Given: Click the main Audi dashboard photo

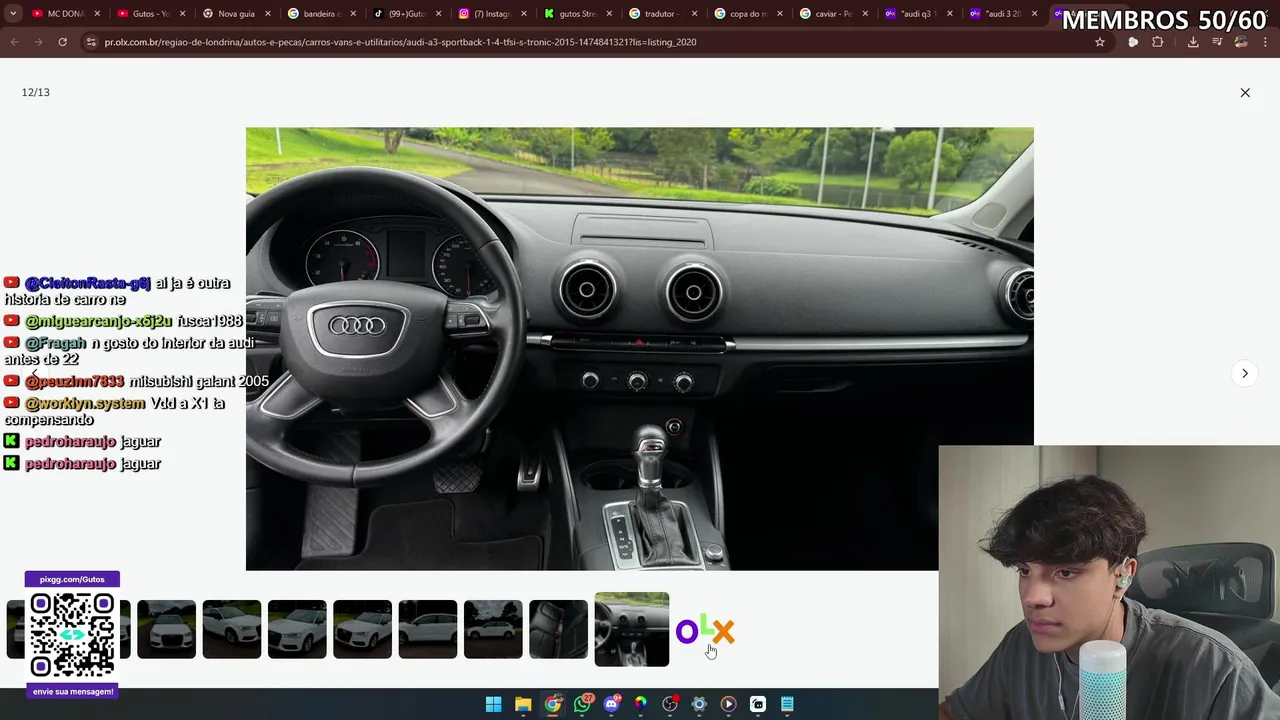Looking at the screenshot, I should coord(640,349).
